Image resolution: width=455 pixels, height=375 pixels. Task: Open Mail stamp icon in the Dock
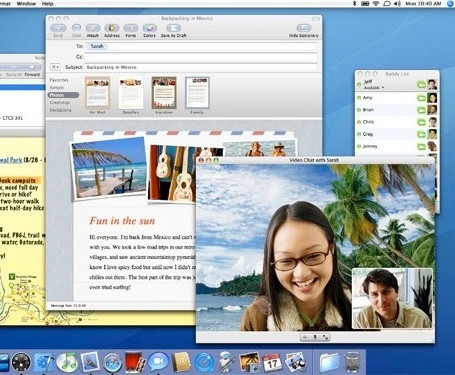[x=90, y=362]
